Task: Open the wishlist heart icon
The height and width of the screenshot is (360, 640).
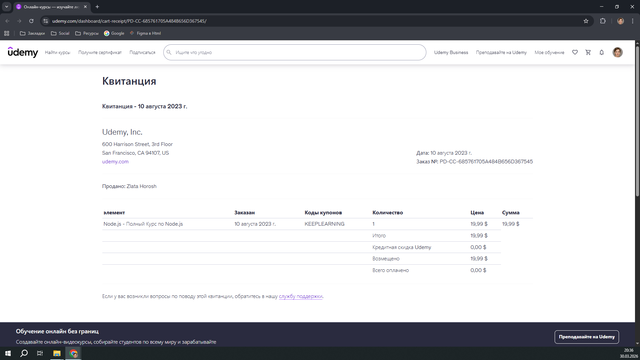Action: click(x=575, y=52)
